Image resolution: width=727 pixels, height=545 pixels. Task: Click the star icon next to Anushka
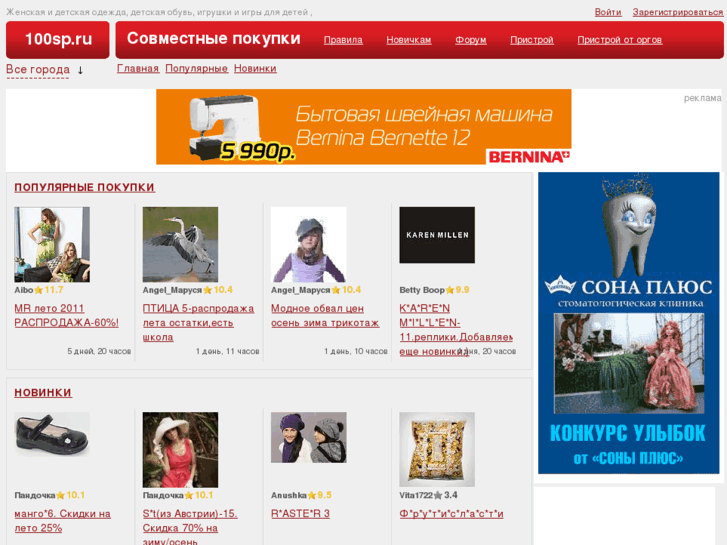[312, 496]
